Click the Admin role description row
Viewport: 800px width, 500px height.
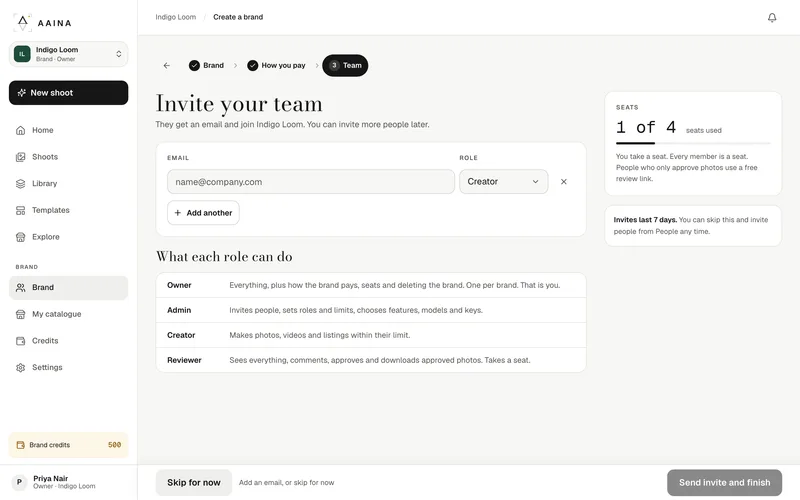pyautogui.click(x=371, y=310)
